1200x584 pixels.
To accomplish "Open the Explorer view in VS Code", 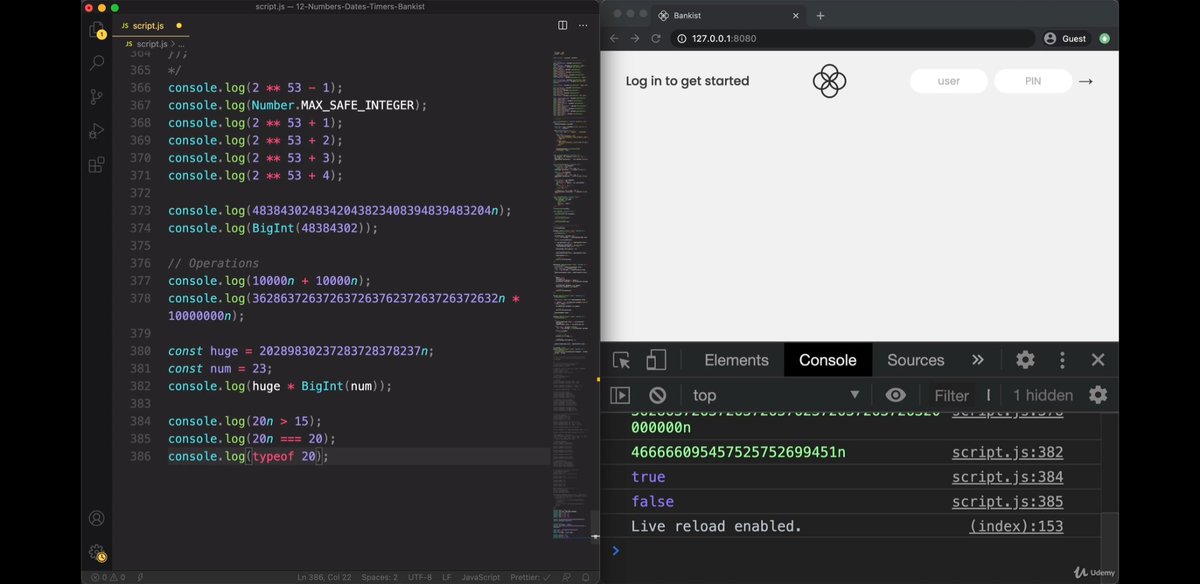I will click(97, 31).
